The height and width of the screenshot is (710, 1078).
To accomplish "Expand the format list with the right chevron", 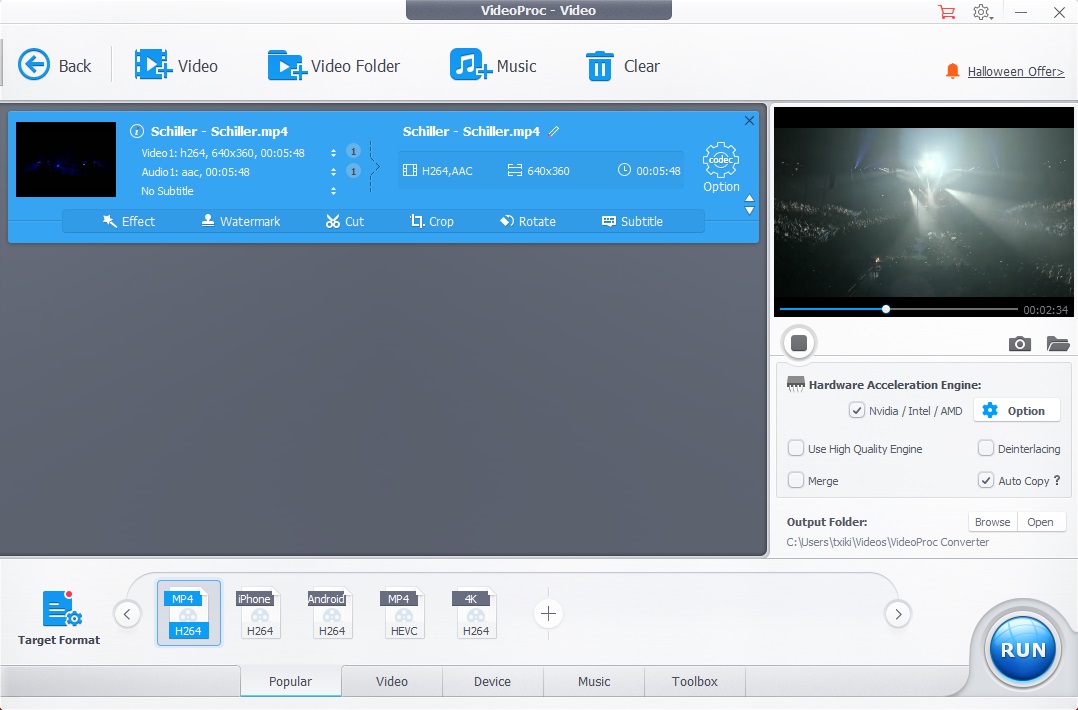I will coord(898,614).
